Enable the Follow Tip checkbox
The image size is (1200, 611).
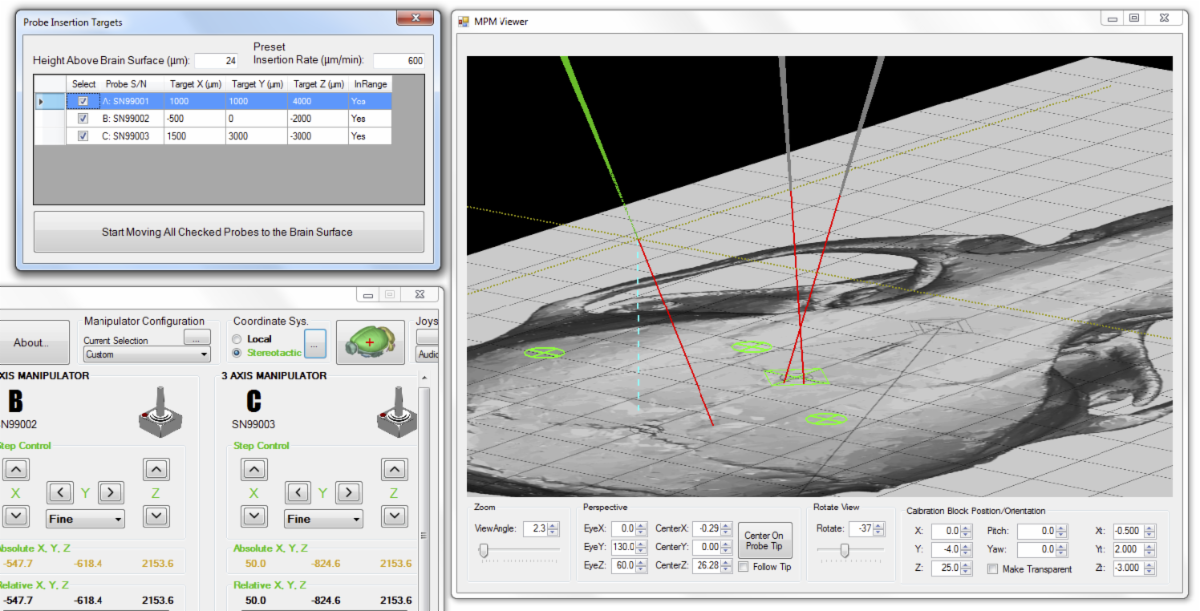tap(743, 567)
